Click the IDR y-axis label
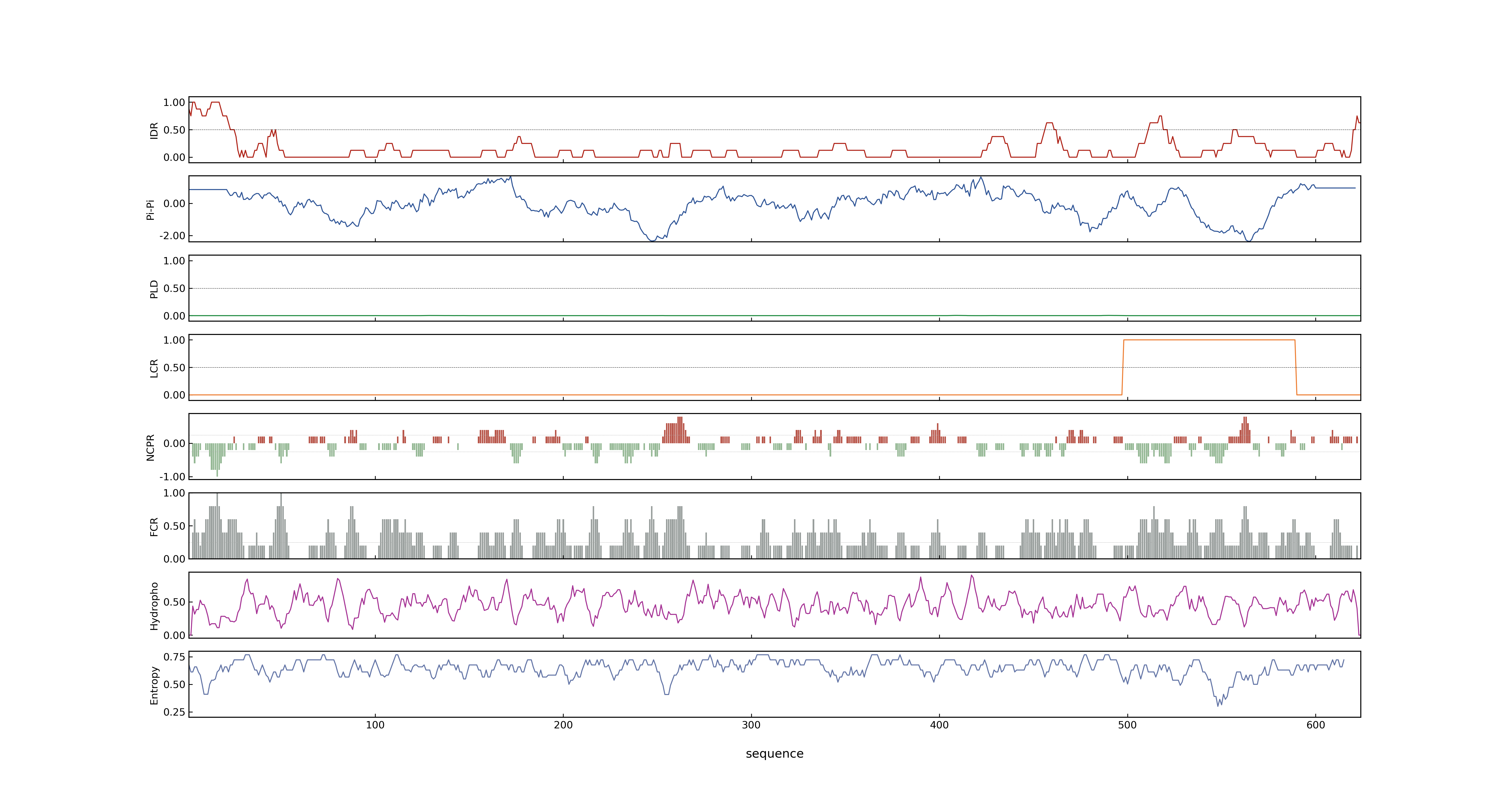Viewport: 1512px width, 806px height. (x=154, y=130)
